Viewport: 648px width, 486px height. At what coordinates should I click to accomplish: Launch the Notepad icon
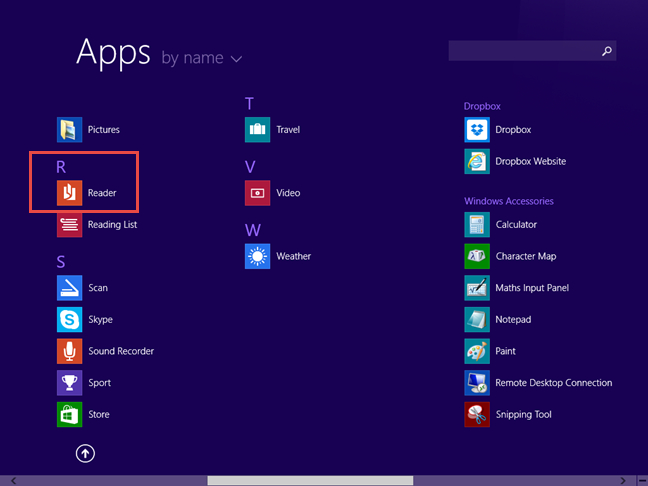coord(477,319)
